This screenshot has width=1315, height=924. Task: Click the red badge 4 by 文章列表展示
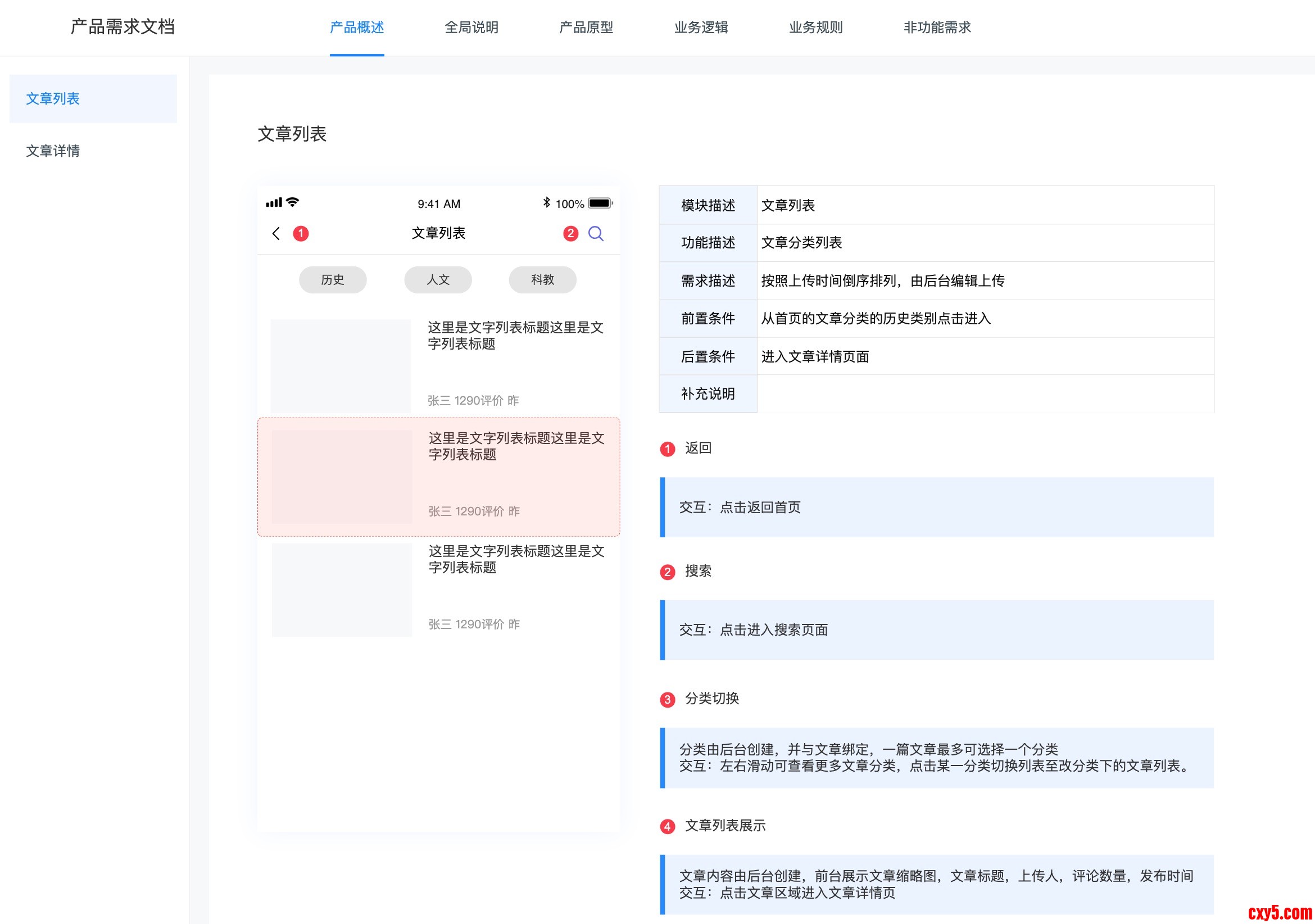pos(667,827)
